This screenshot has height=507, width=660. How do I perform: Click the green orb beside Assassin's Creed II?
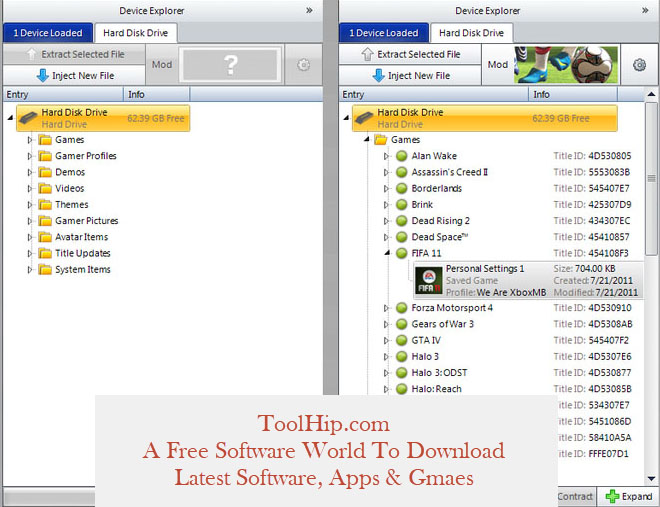pos(402,172)
